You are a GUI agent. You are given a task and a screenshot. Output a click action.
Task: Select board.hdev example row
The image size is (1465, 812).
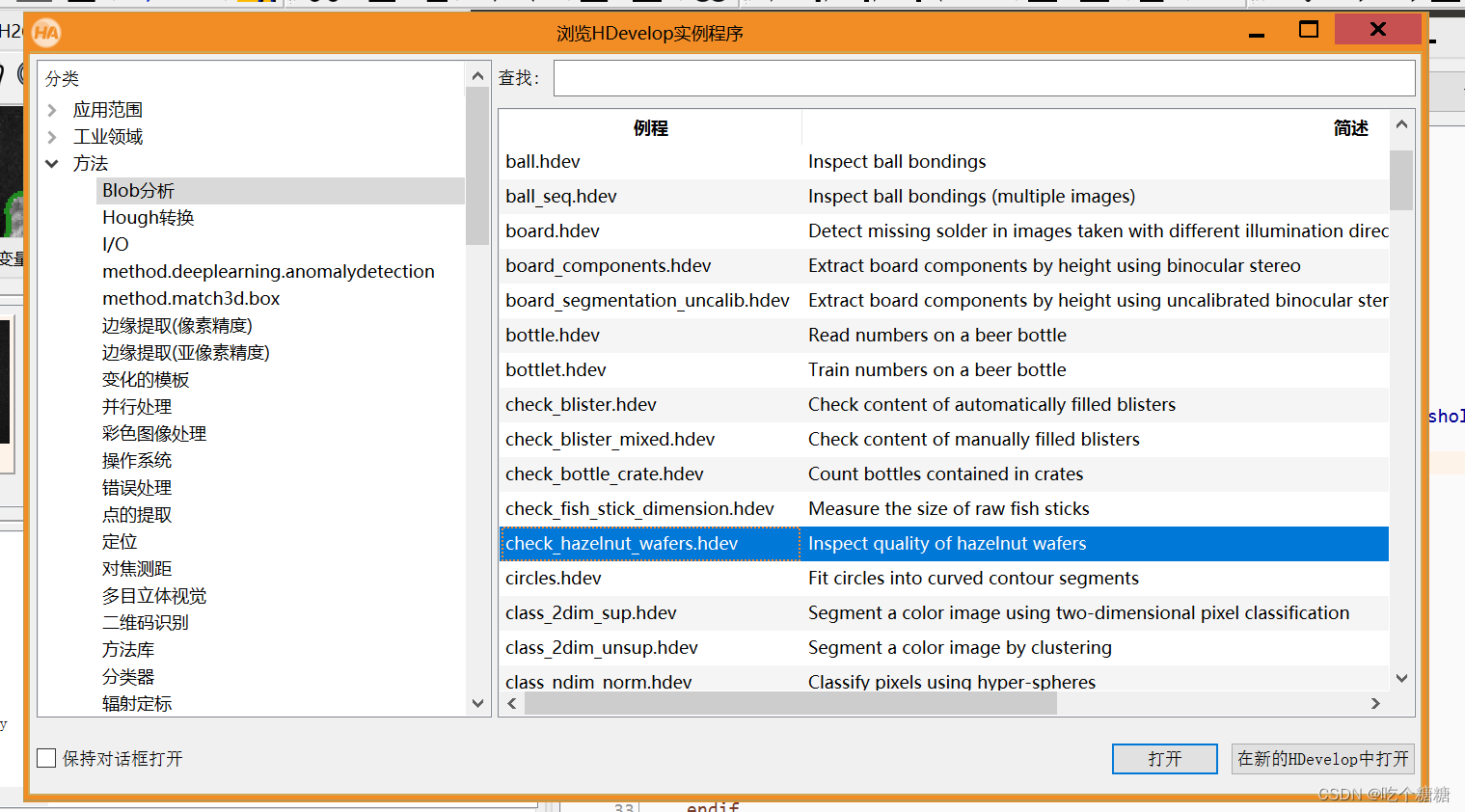(x=944, y=231)
